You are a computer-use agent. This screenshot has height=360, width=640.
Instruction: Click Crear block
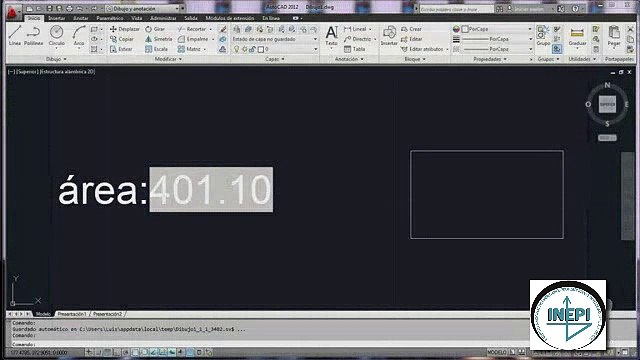tap(411, 29)
